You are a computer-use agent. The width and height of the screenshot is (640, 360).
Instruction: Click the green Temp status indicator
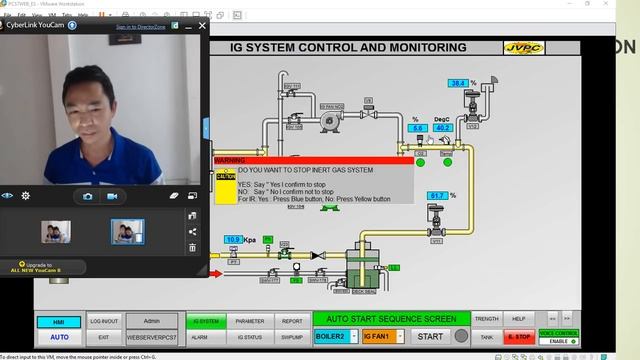(448, 162)
